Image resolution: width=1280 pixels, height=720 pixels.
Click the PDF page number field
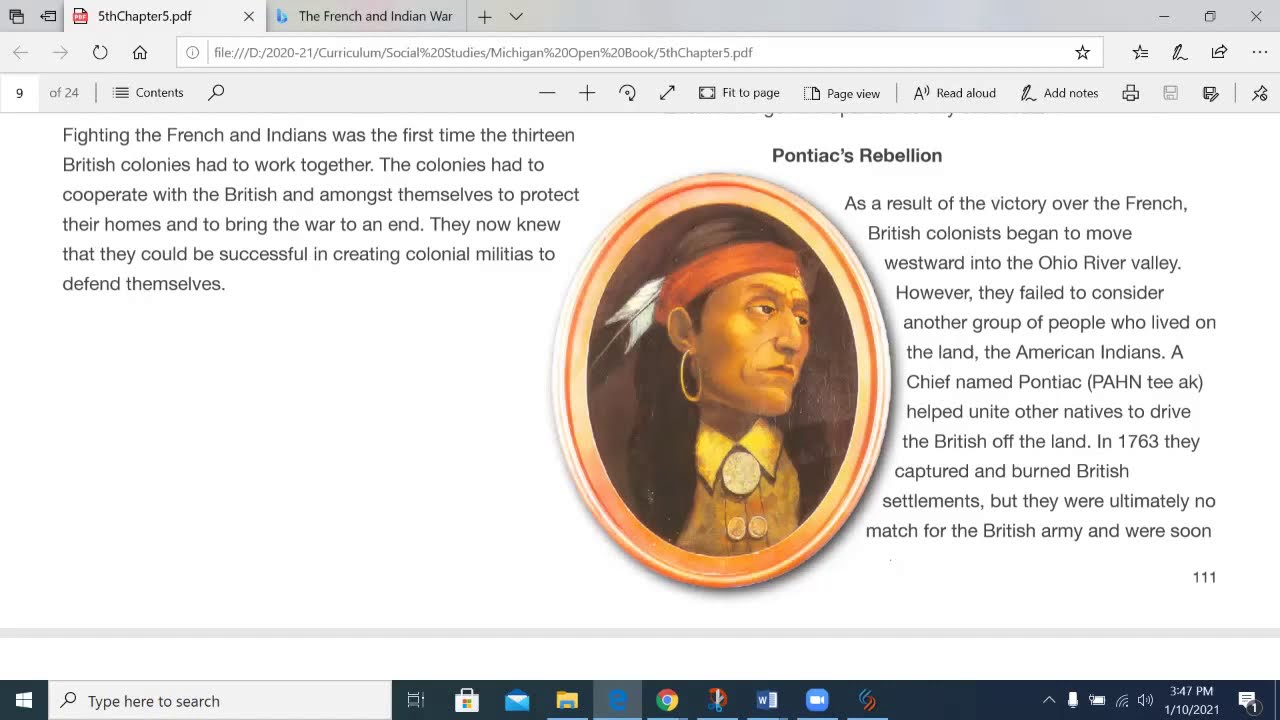pyautogui.click(x=19, y=92)
